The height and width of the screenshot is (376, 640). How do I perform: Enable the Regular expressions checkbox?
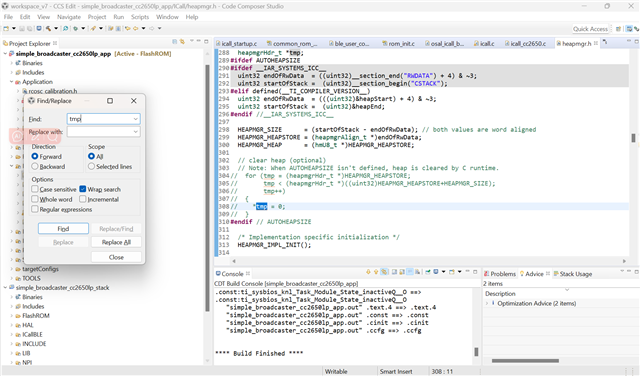click(x=35, y=209)
